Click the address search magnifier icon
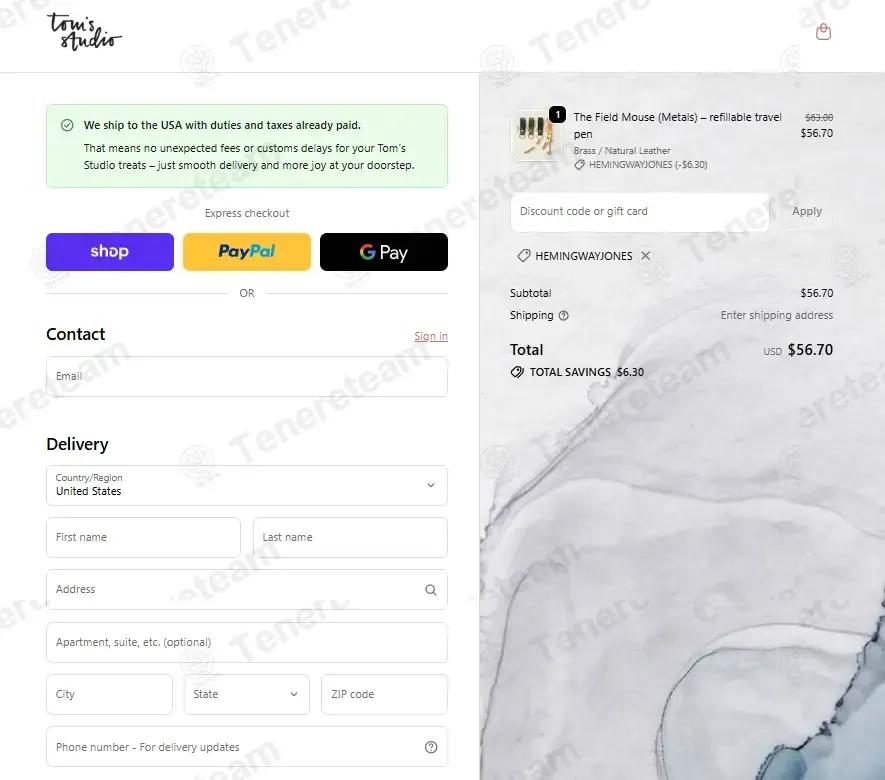Image resolution: width=885 pixels, height=780 pixels. tap(431, 590)
